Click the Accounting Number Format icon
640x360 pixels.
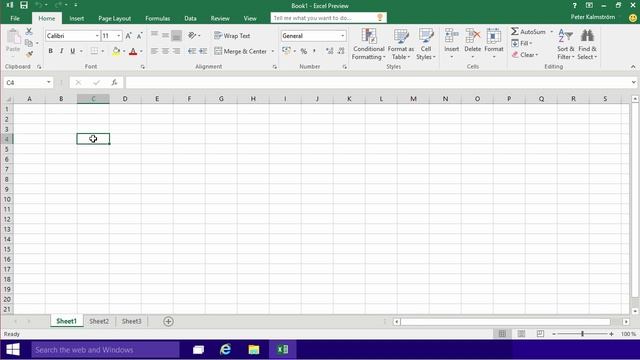point(286,51)
